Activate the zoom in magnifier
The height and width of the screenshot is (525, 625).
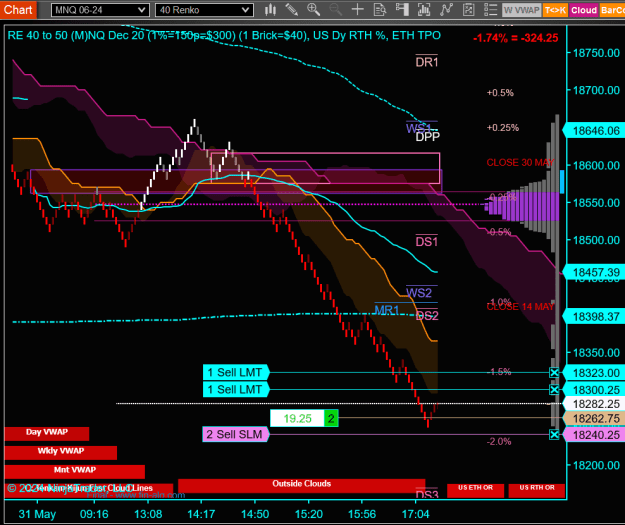tap(313, 10)
